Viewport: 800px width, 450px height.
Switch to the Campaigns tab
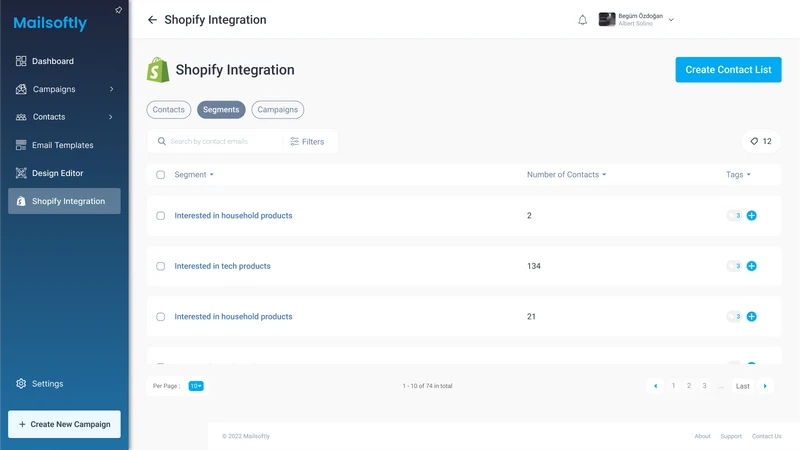[x=278, y=110]
